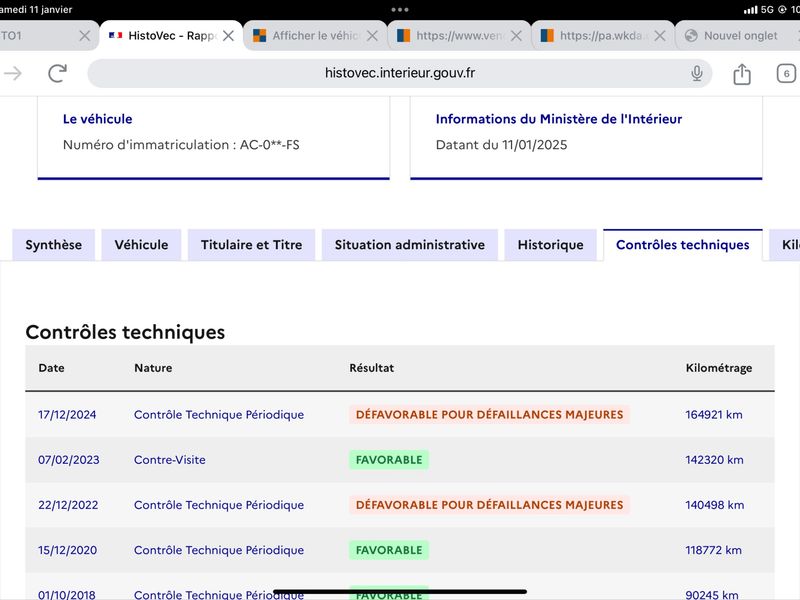Screen dimensions: 800x600
Task: Click the 'Le véhicule' card heading
Action: (x=97, y=119)
